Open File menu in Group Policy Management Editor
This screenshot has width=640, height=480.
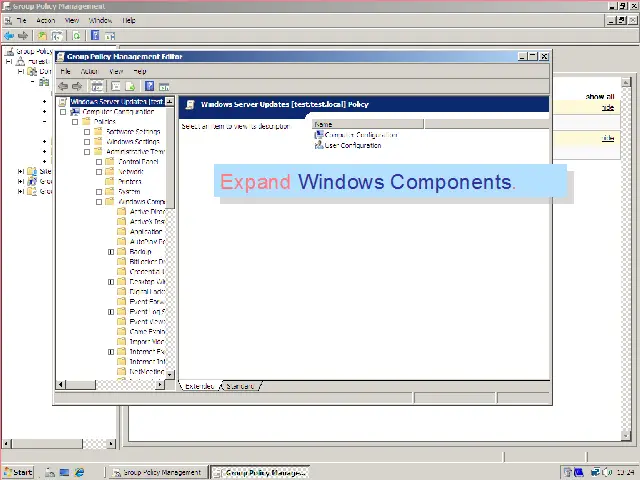[65, 71]
